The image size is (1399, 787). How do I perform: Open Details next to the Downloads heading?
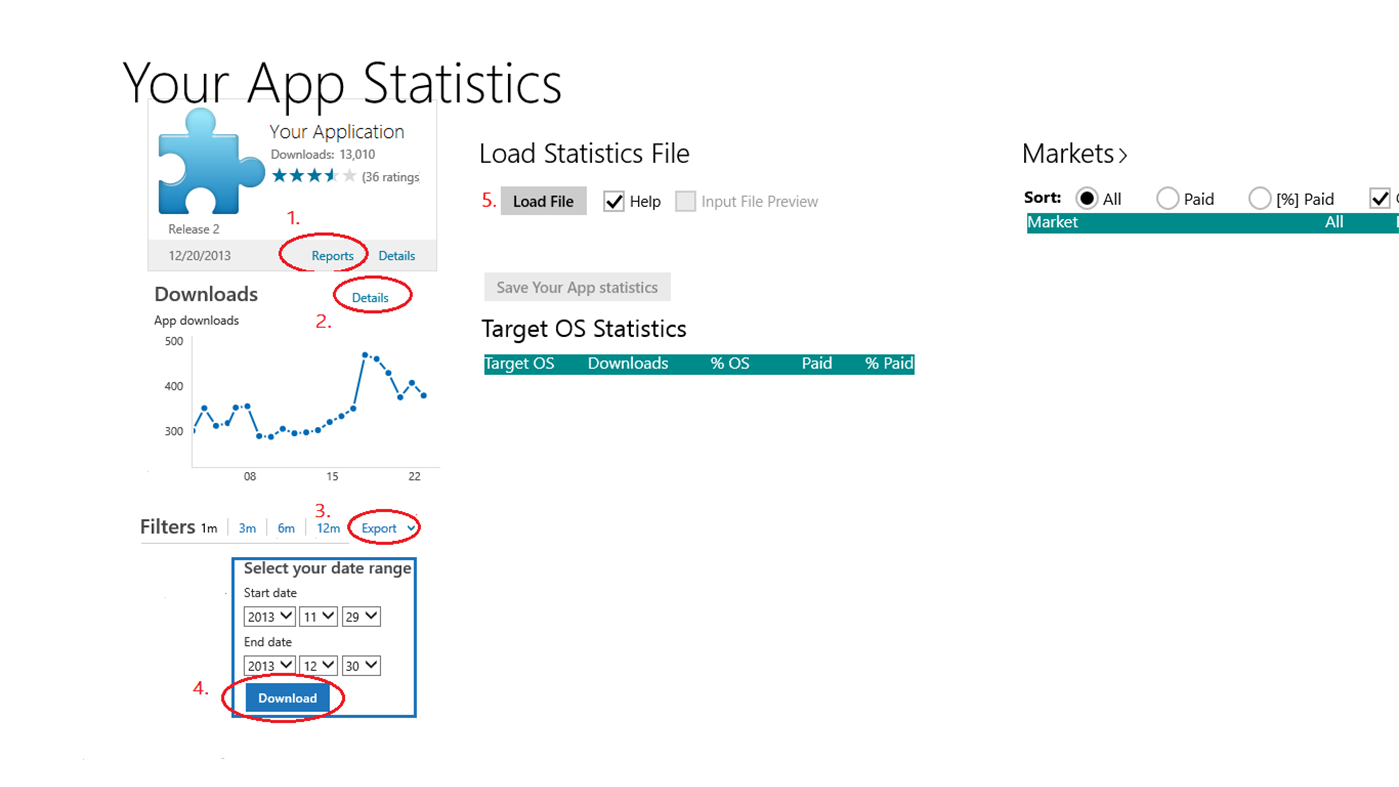point(372,297)
